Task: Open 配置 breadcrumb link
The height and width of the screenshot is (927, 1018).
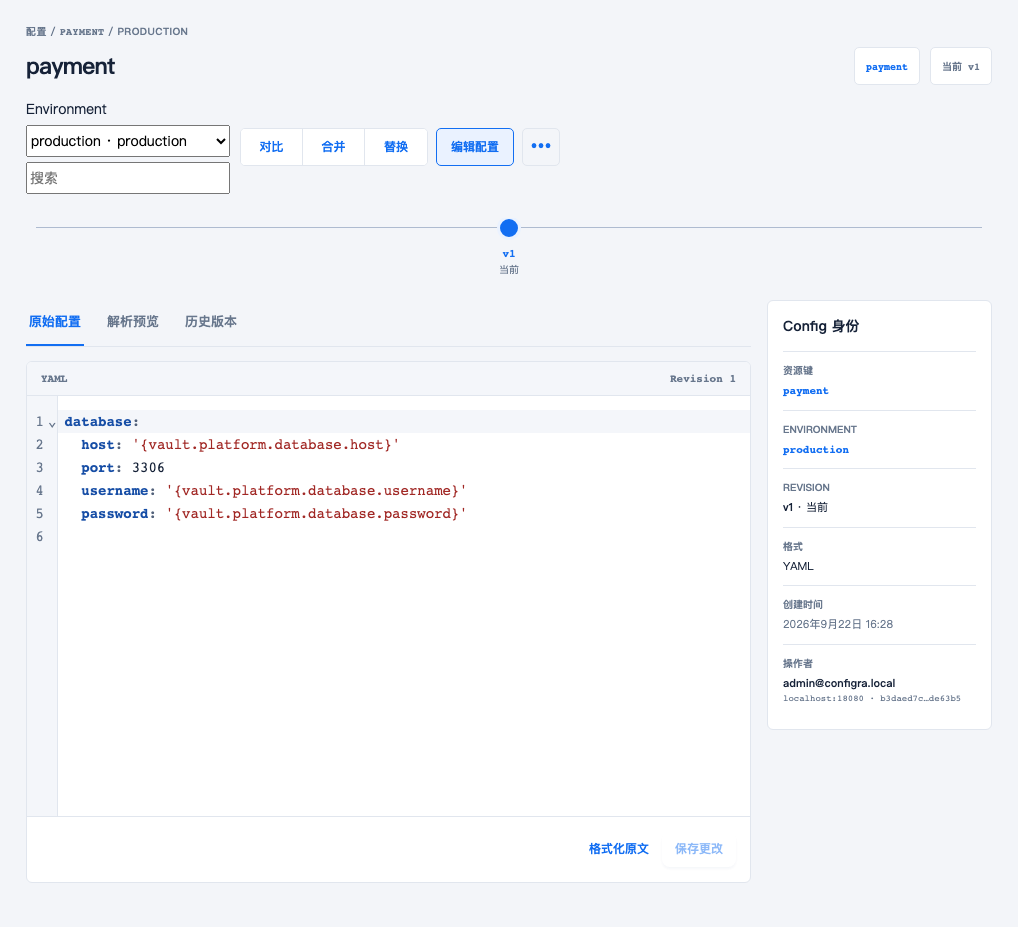Action: pos(36,31)
